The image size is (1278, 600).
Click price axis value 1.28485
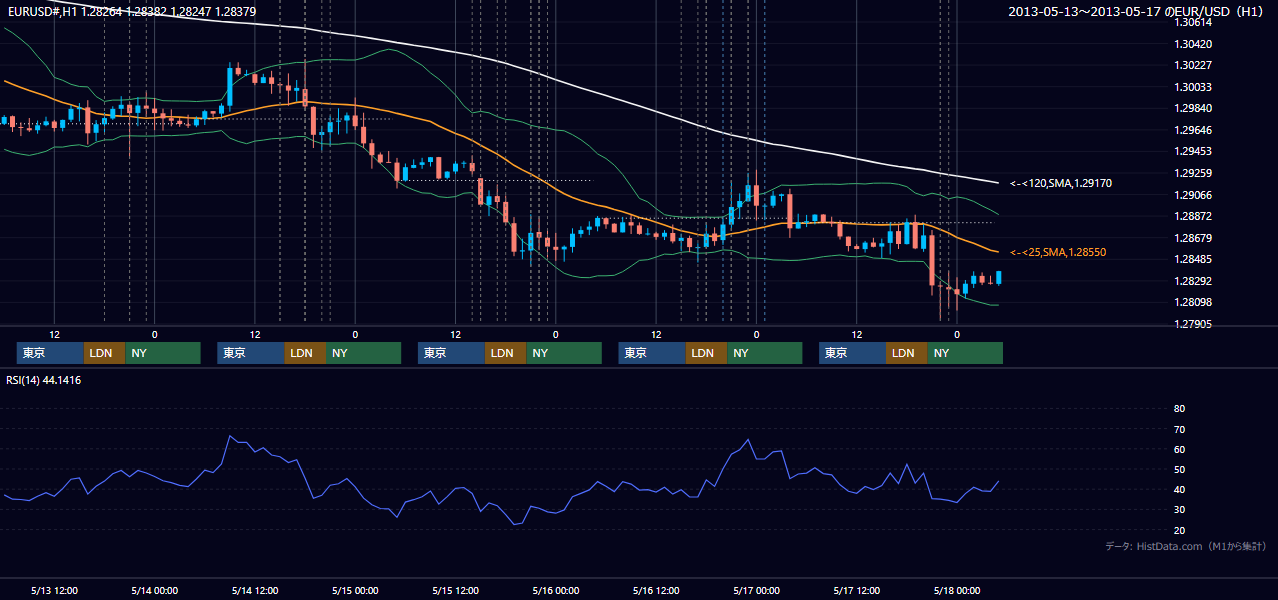pyautogui.click(x=1193, y=259)
